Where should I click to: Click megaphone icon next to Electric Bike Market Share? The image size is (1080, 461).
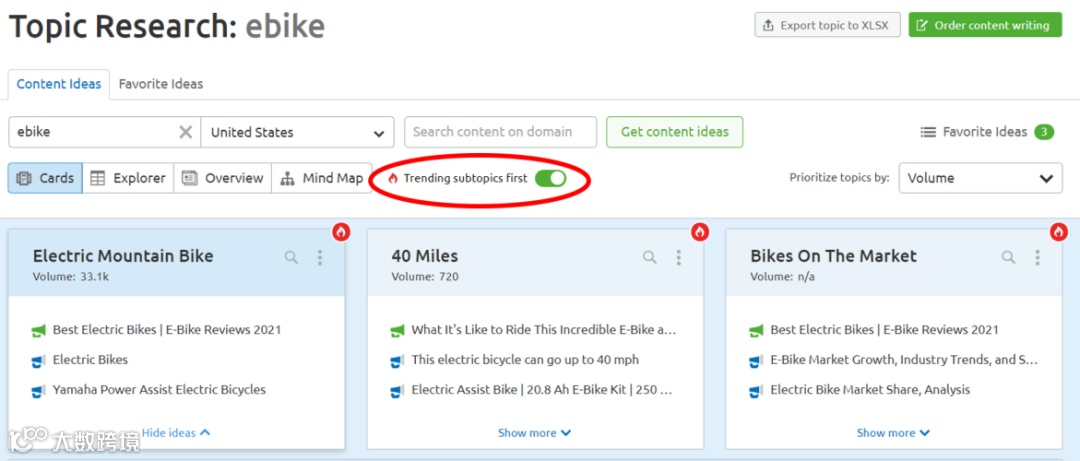click(x=756, y=391)
